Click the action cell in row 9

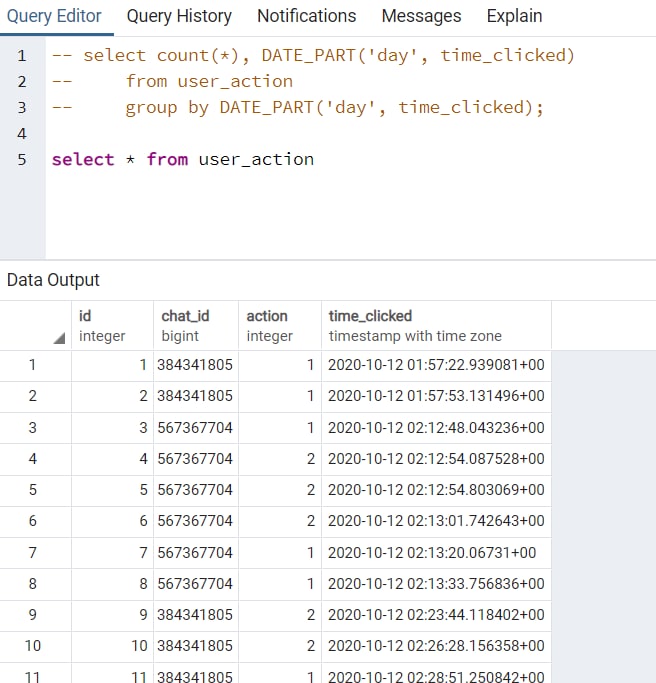click(280, 615)
